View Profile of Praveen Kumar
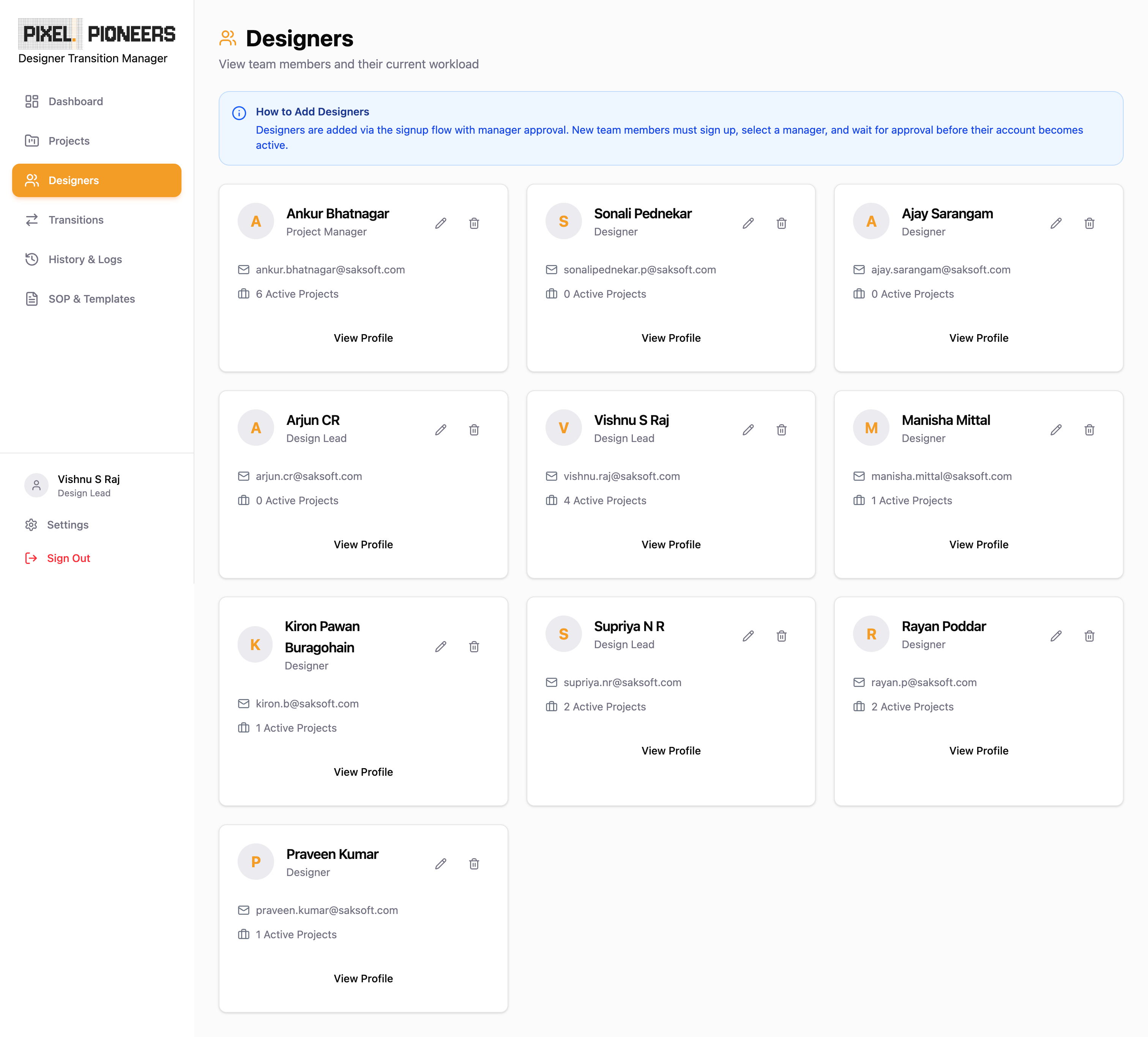 click(x=363, y=979)
